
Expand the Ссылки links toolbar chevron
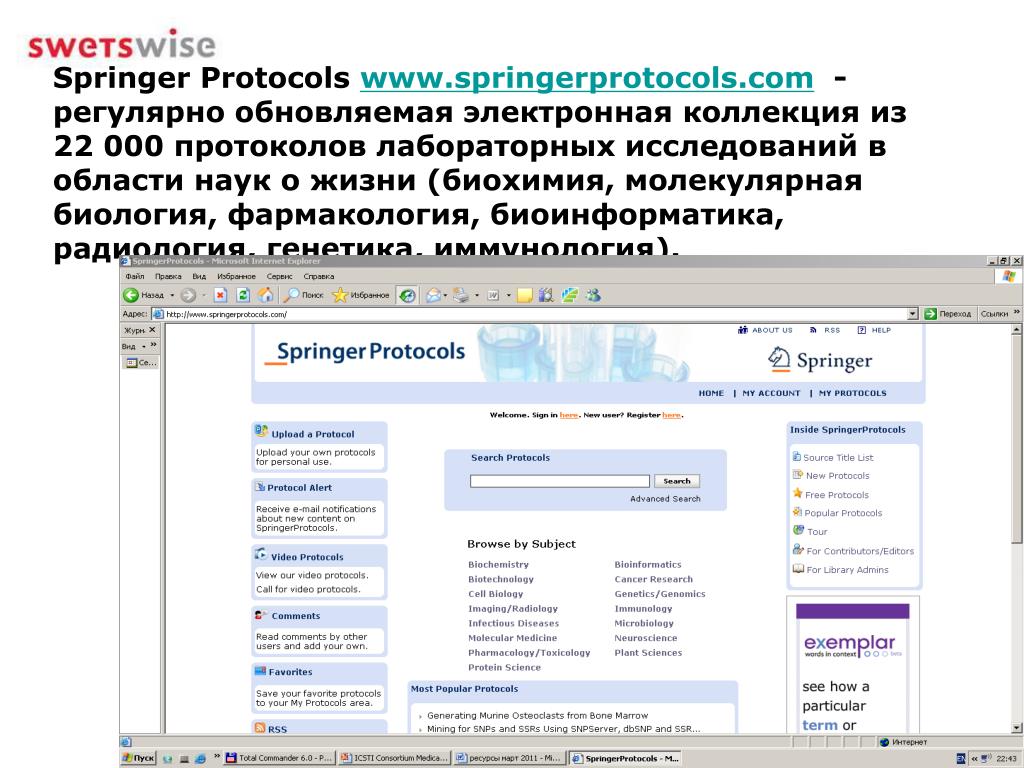(x=1017, y=313)
